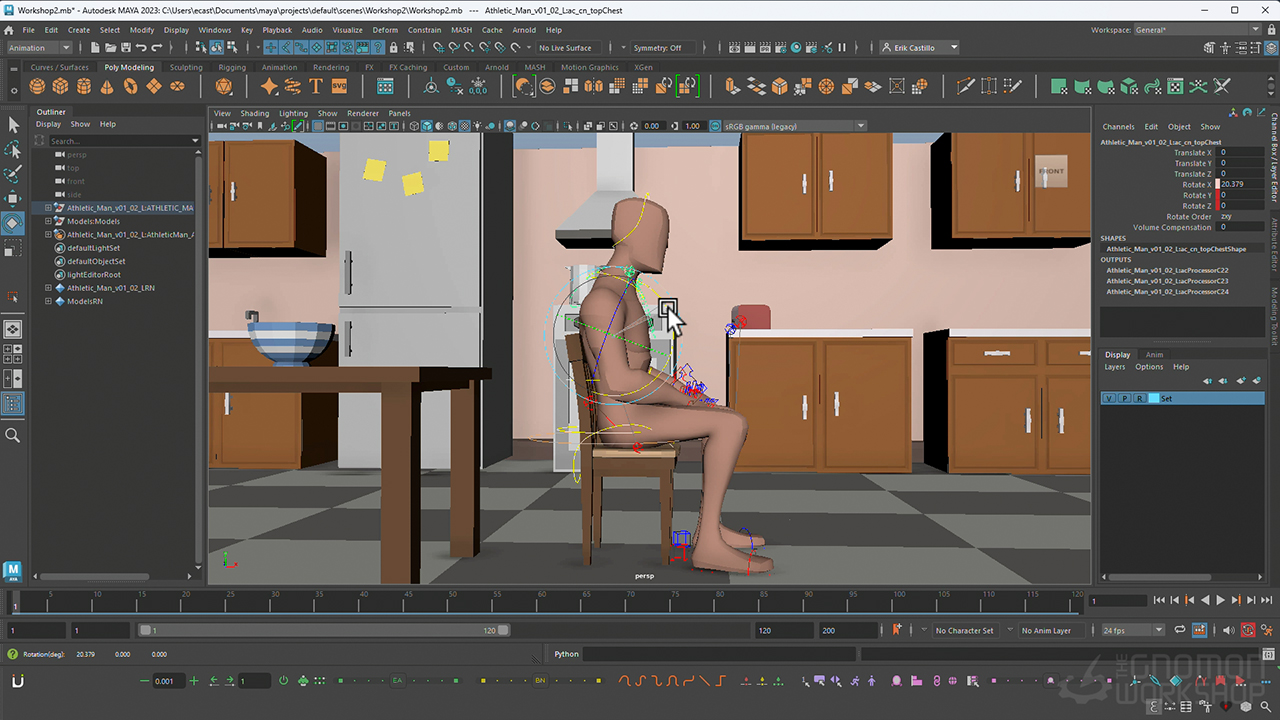
Task: Click the SVG creation shelf icon
Action: [340, 86]
